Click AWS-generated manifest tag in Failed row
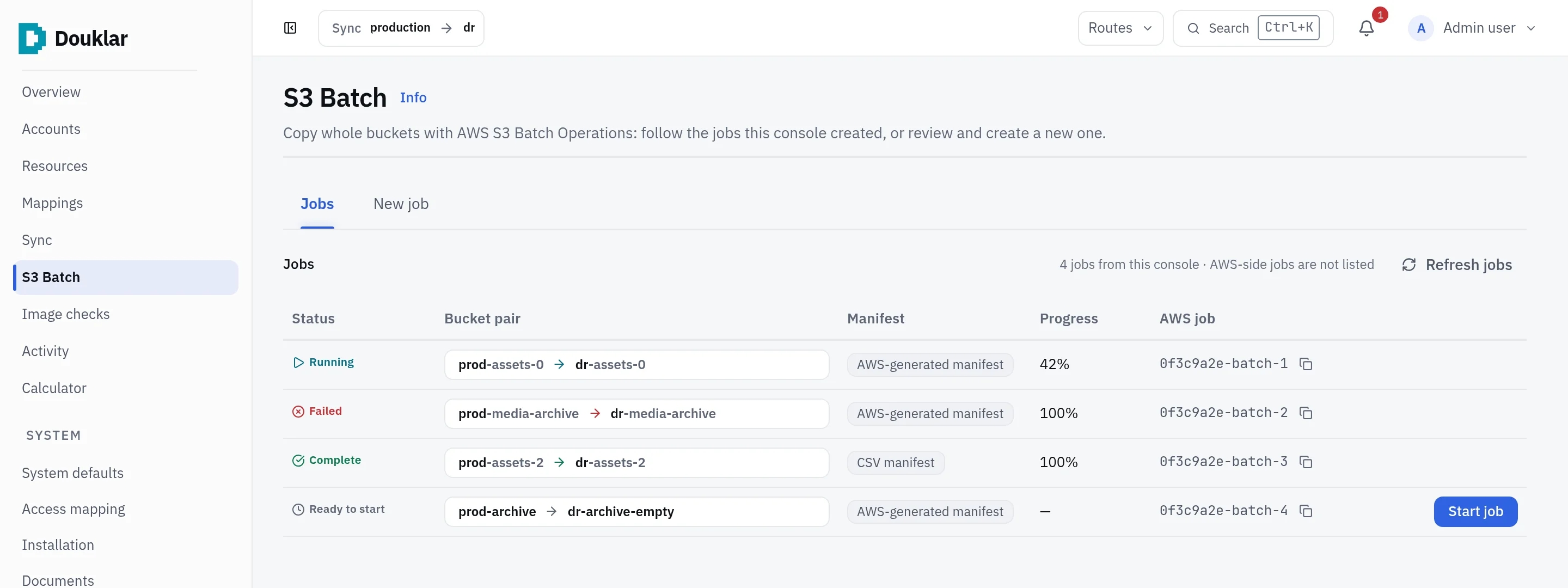 (x=929, y=414)
